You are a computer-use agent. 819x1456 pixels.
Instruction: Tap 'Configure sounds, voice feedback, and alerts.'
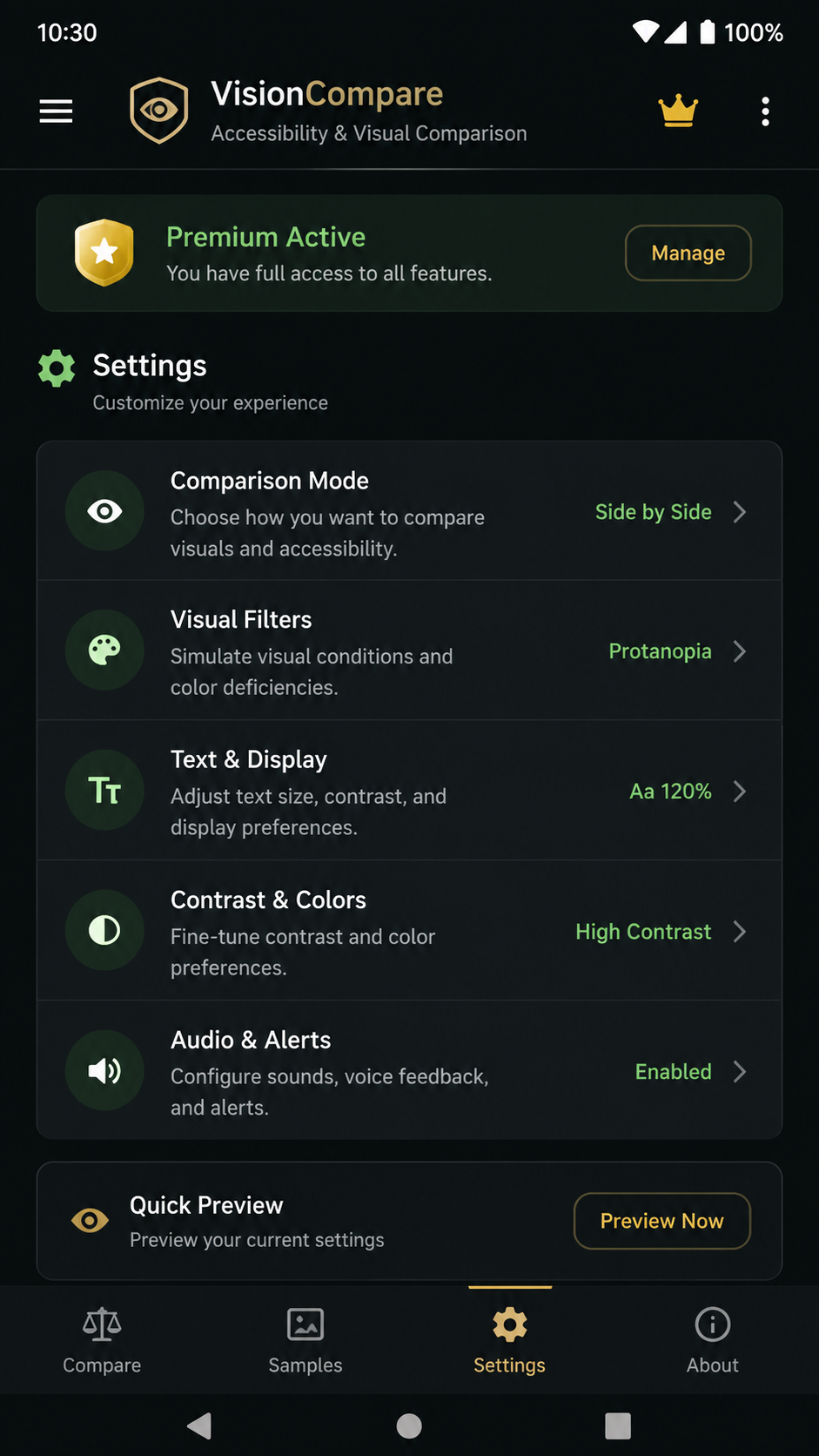[x=330, y=1092]
